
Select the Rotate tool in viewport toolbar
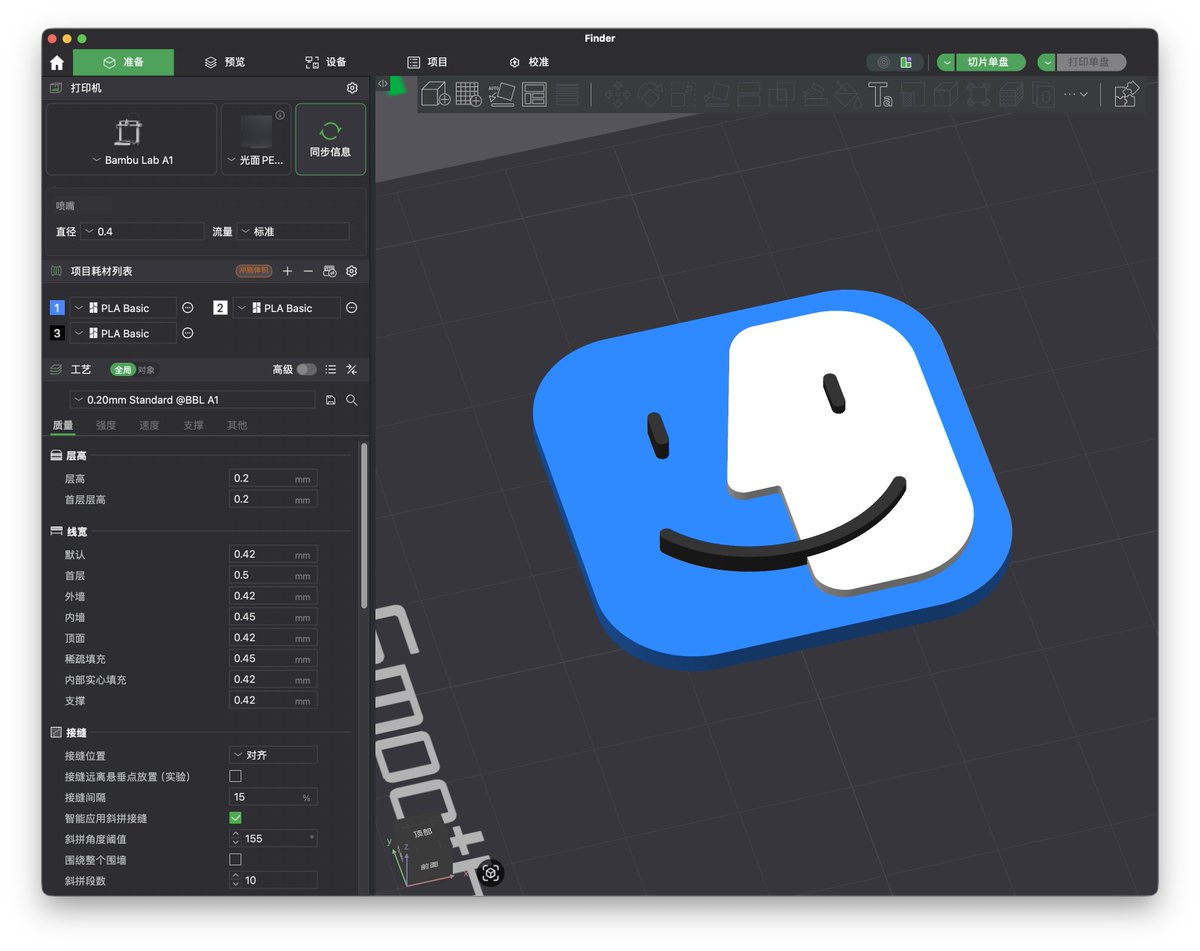click(x=651, y=95)
